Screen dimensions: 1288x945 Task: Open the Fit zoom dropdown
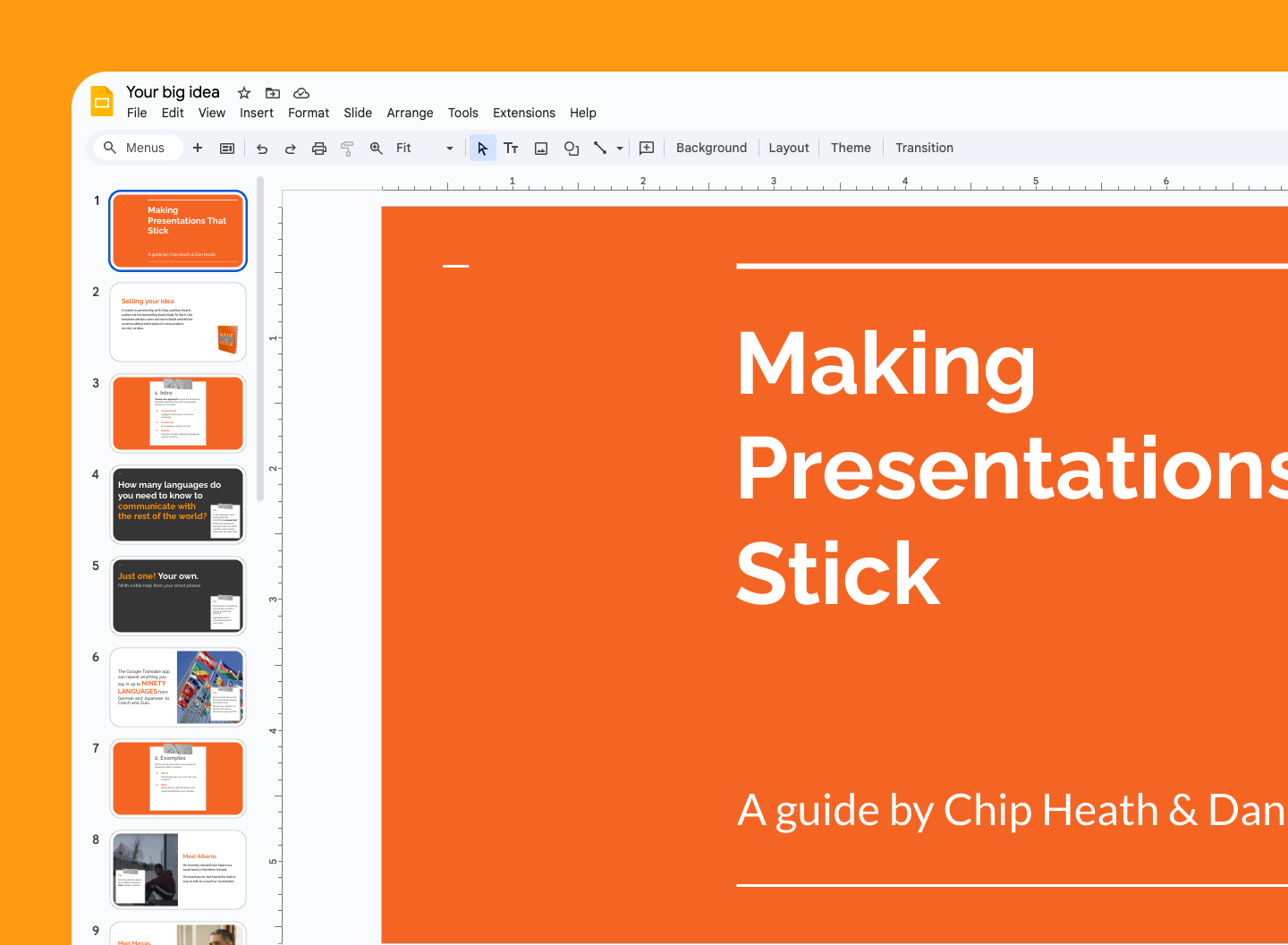449,148
